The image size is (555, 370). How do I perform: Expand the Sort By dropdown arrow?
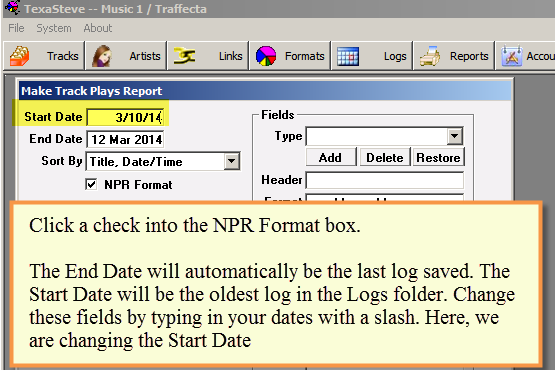coord(231,161)
